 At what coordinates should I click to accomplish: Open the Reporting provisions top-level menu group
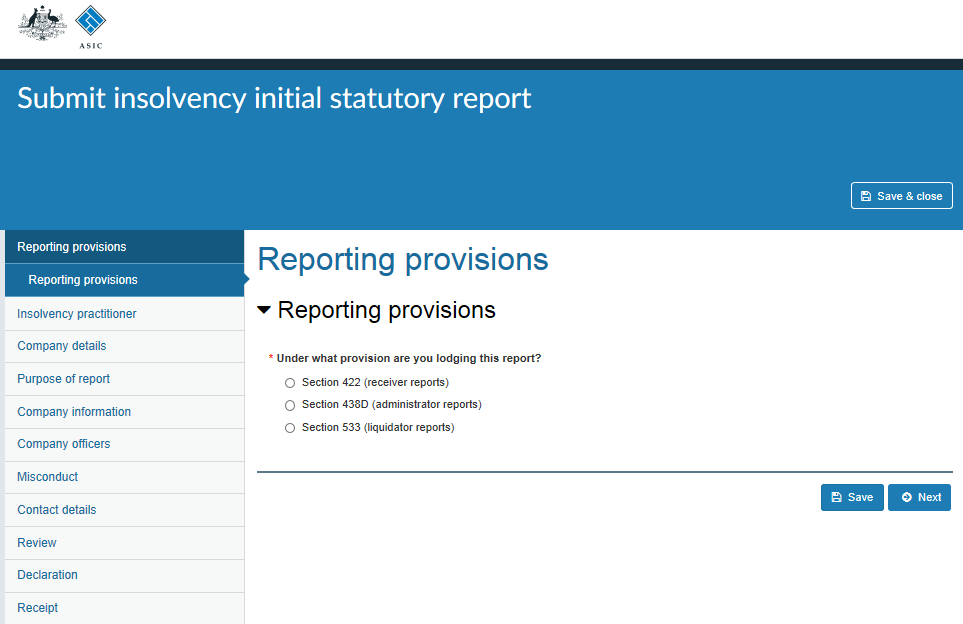coord(124,247)
